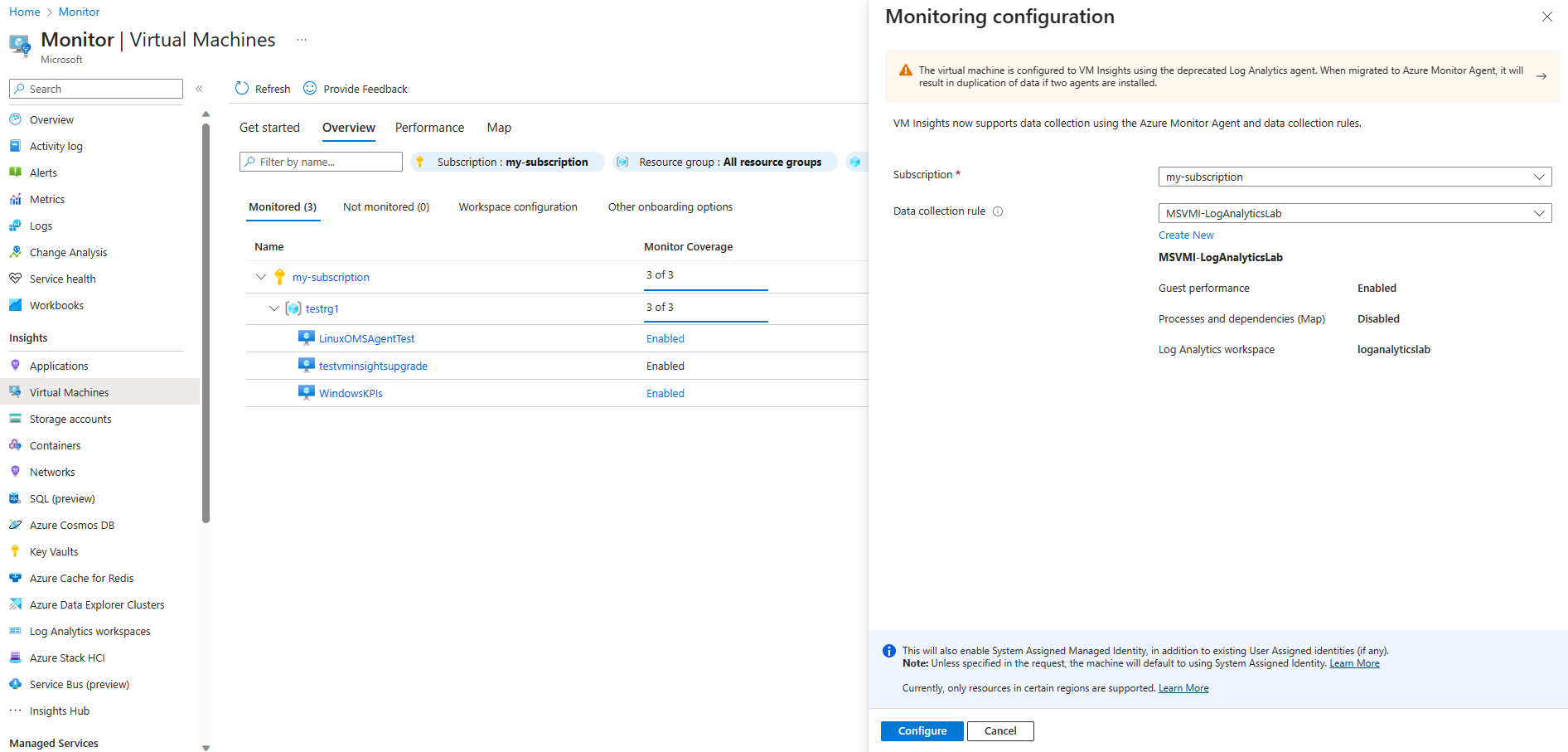This screenshot has width=1568, height=752.
Task: Open the Logs blade
Action: [x=41, y=226]
